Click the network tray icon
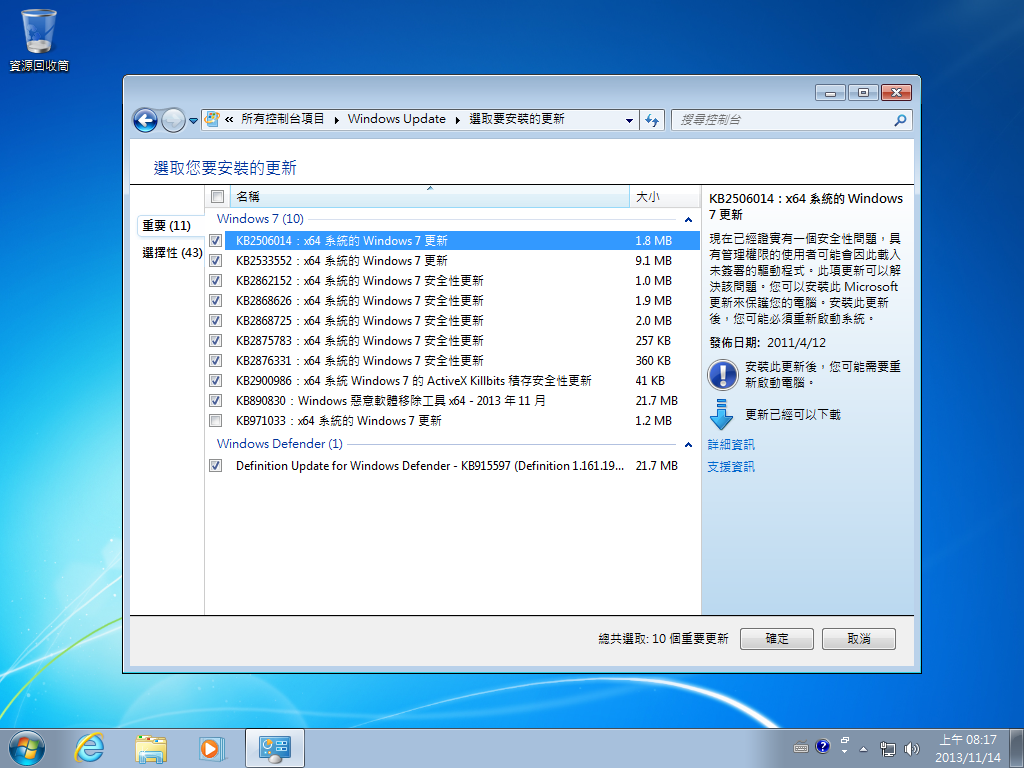The width and height of the screenshot is (1024, 768). click(x=888, y=748)
